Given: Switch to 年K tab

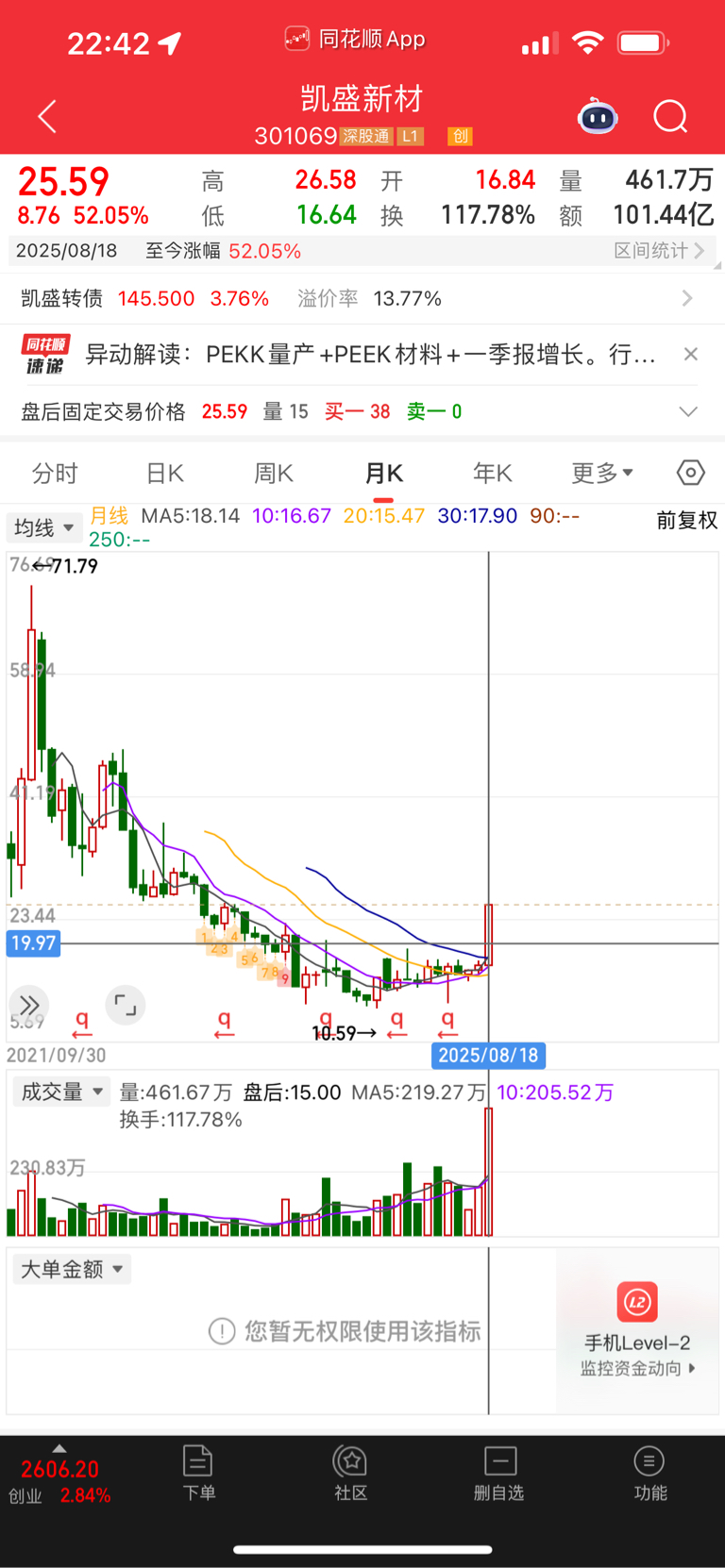Looking at the screenshot, I should 493,474.
